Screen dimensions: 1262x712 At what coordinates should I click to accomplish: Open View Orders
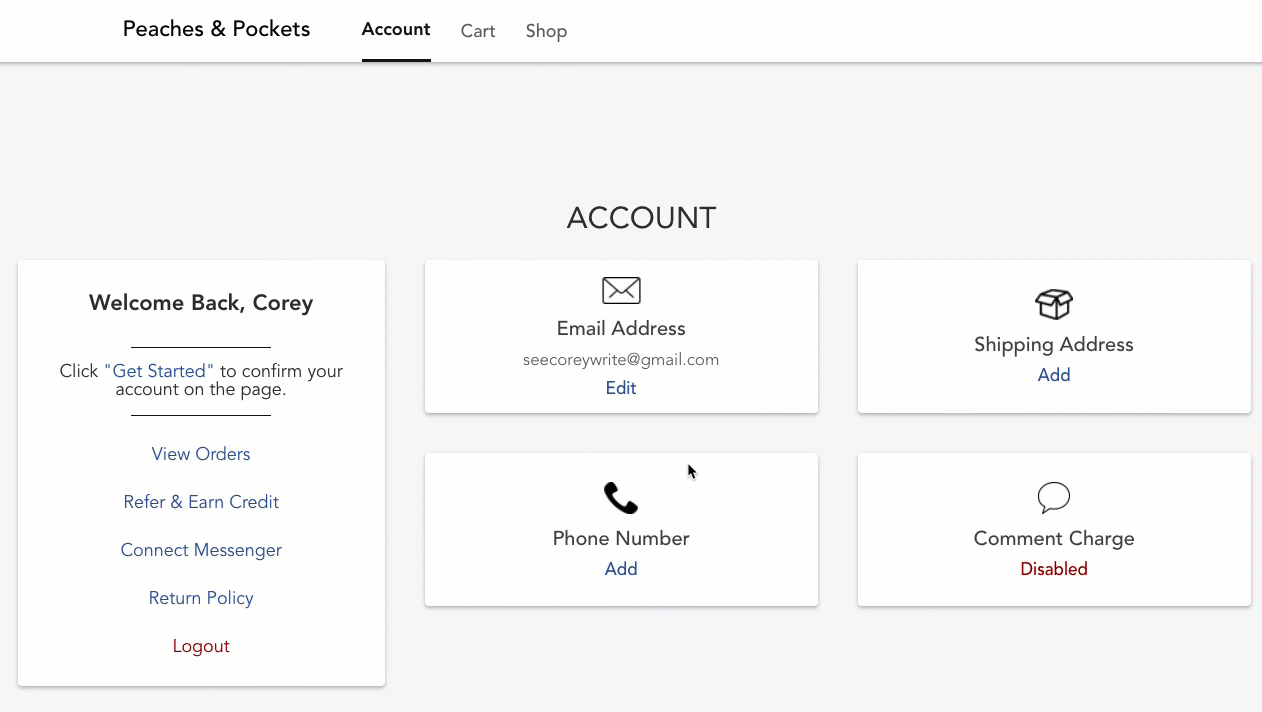tap(201, 454)
